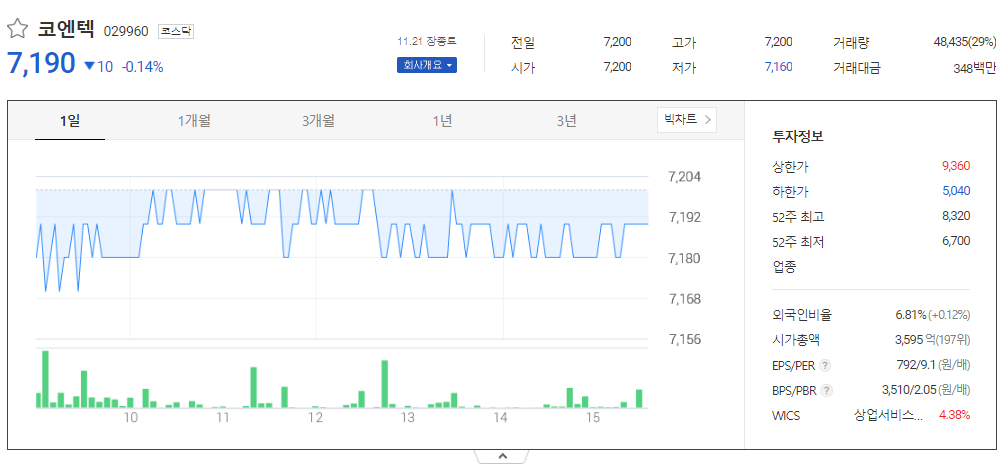This screenshot has width=1003, height=468.
Task: Click the 7,156 price axis label
Action: pos(684,339)
